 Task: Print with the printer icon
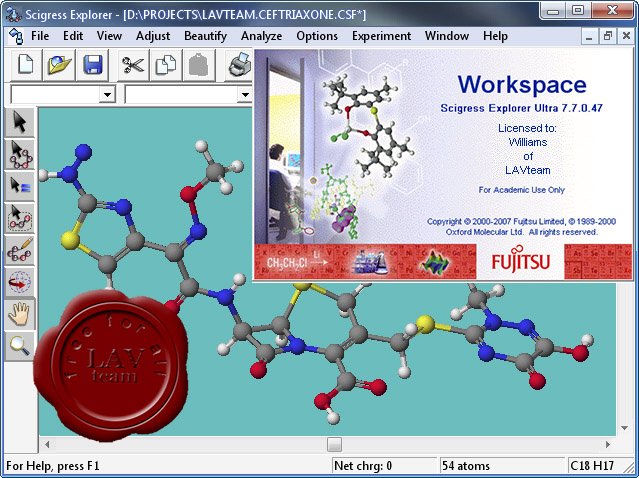tap(240, 65)
